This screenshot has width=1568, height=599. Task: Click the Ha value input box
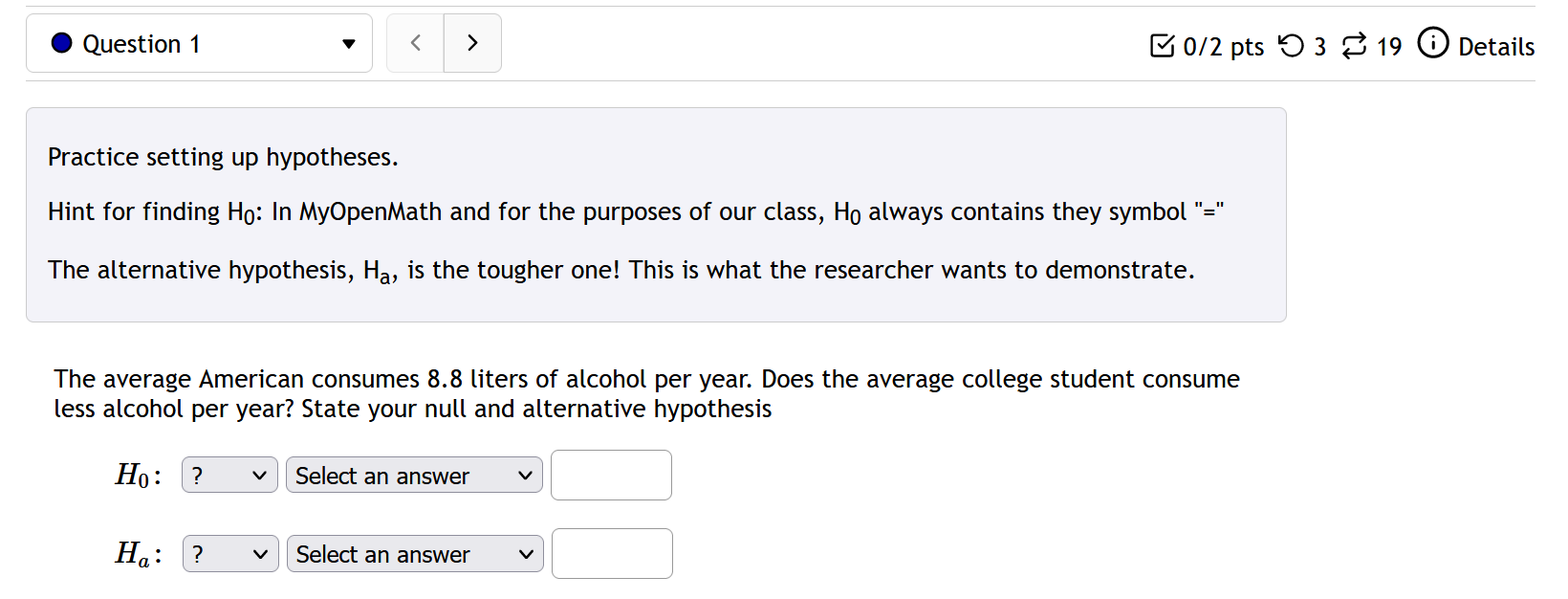611,553
